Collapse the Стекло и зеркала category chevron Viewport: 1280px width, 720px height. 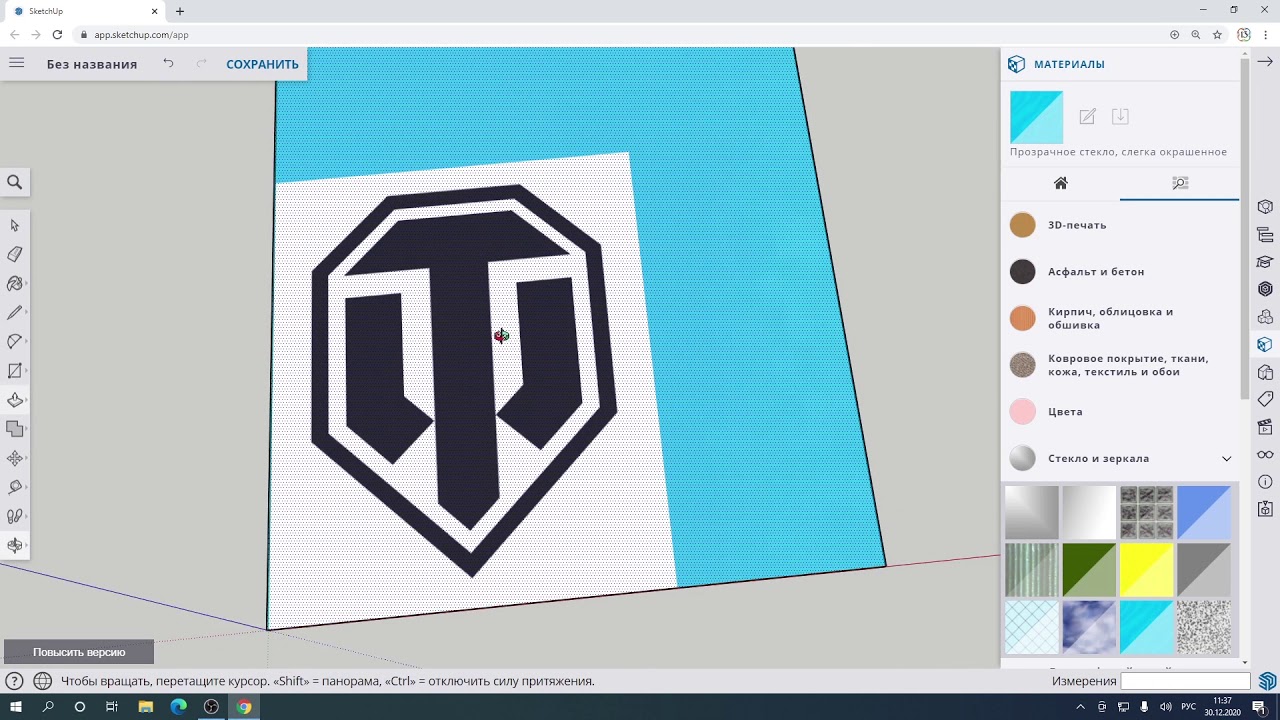[x=1226, y=458]
